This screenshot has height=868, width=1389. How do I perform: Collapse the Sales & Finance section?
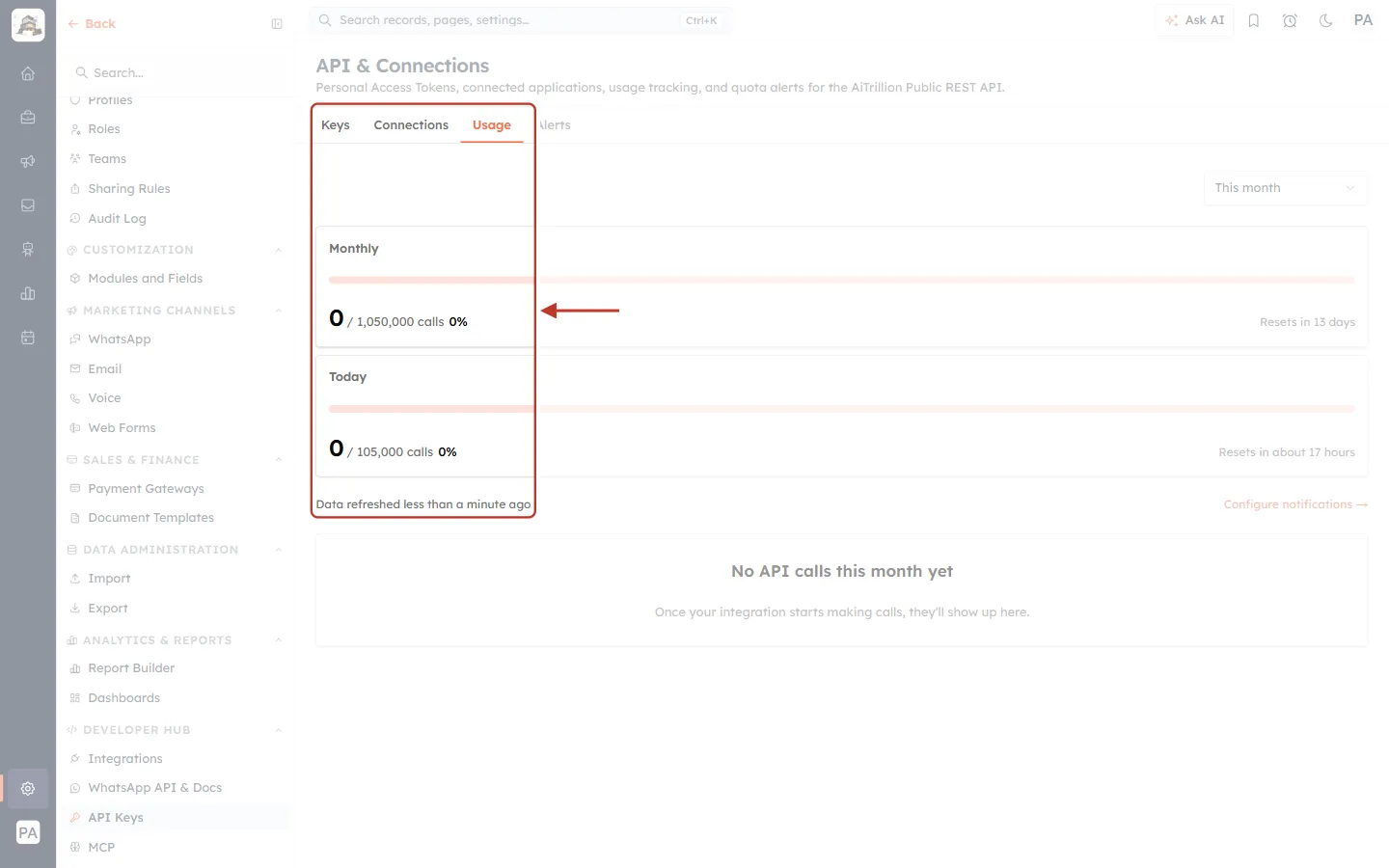point(279,460)
